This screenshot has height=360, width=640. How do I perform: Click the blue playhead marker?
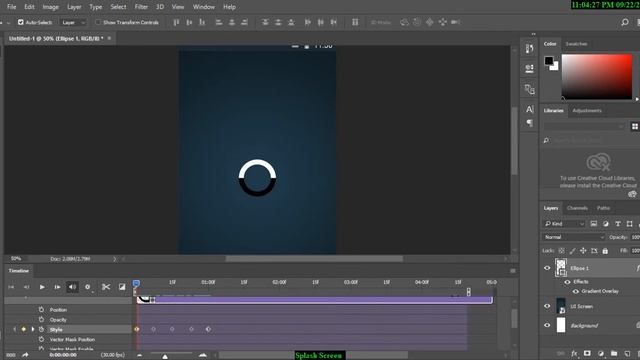(136, 283)
